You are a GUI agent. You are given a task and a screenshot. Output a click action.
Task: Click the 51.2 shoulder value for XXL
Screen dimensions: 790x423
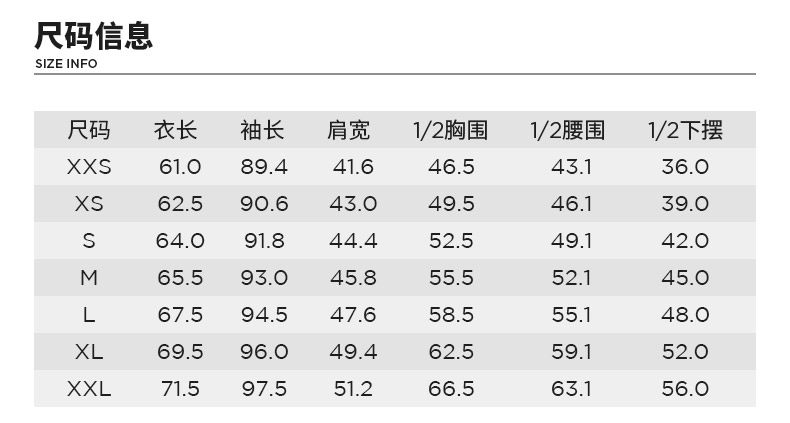pyautogui.click(x=352, y=389)
